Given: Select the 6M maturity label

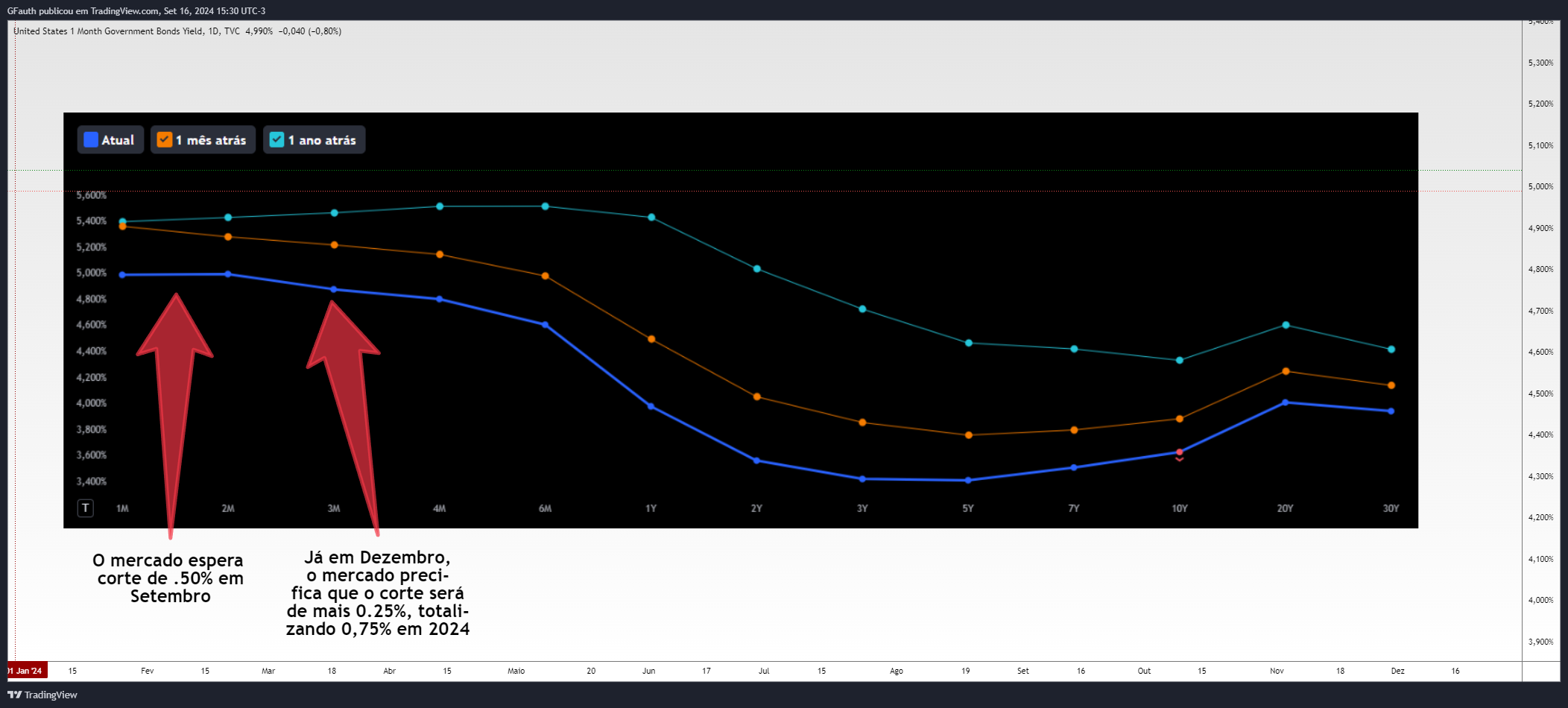Looking at the screenshot, I should [546, 508].
